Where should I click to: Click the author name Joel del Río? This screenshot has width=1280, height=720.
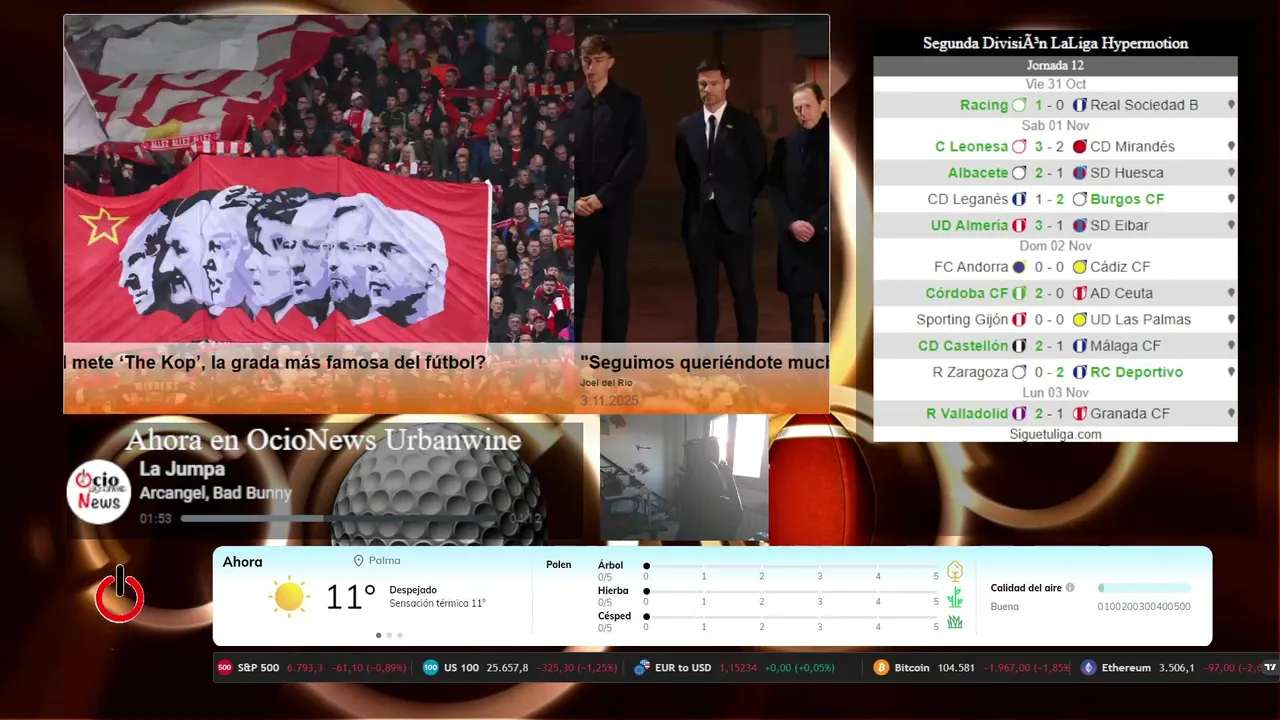pos(606,384)
